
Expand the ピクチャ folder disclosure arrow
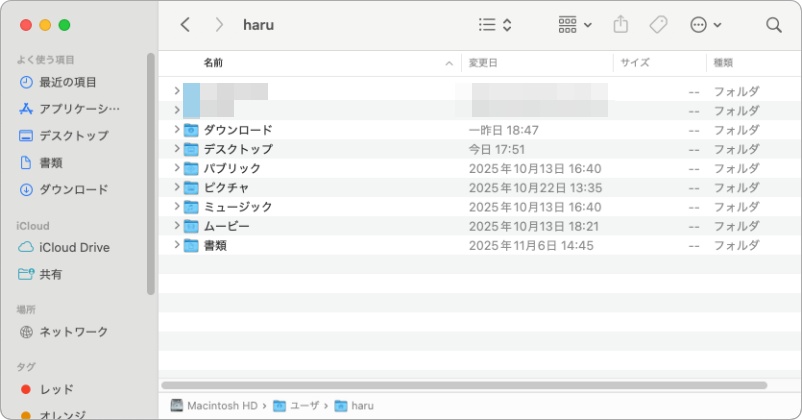pos(176,187)
